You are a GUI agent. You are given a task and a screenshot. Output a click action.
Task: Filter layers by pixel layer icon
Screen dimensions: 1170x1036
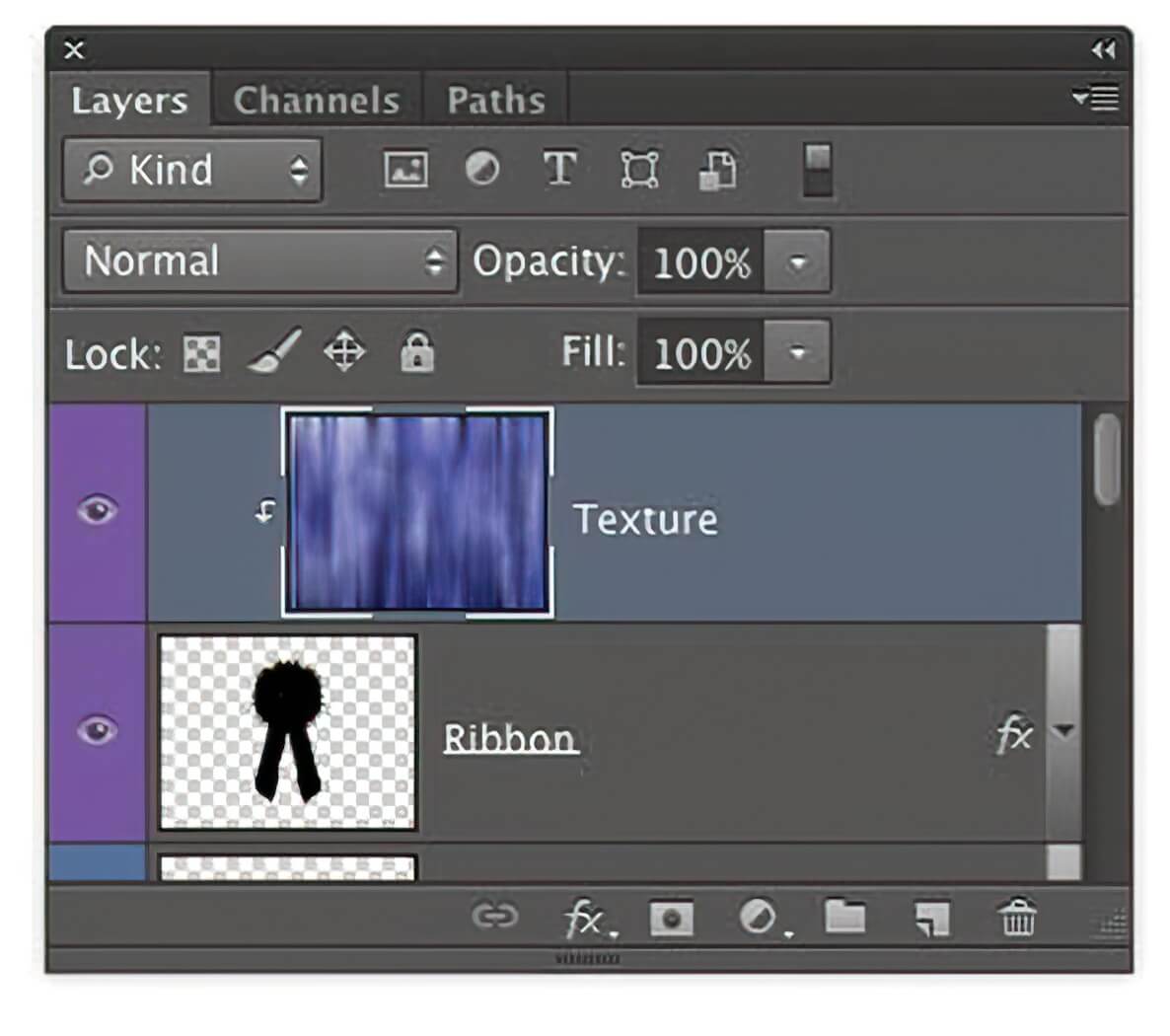click(405, 170)
